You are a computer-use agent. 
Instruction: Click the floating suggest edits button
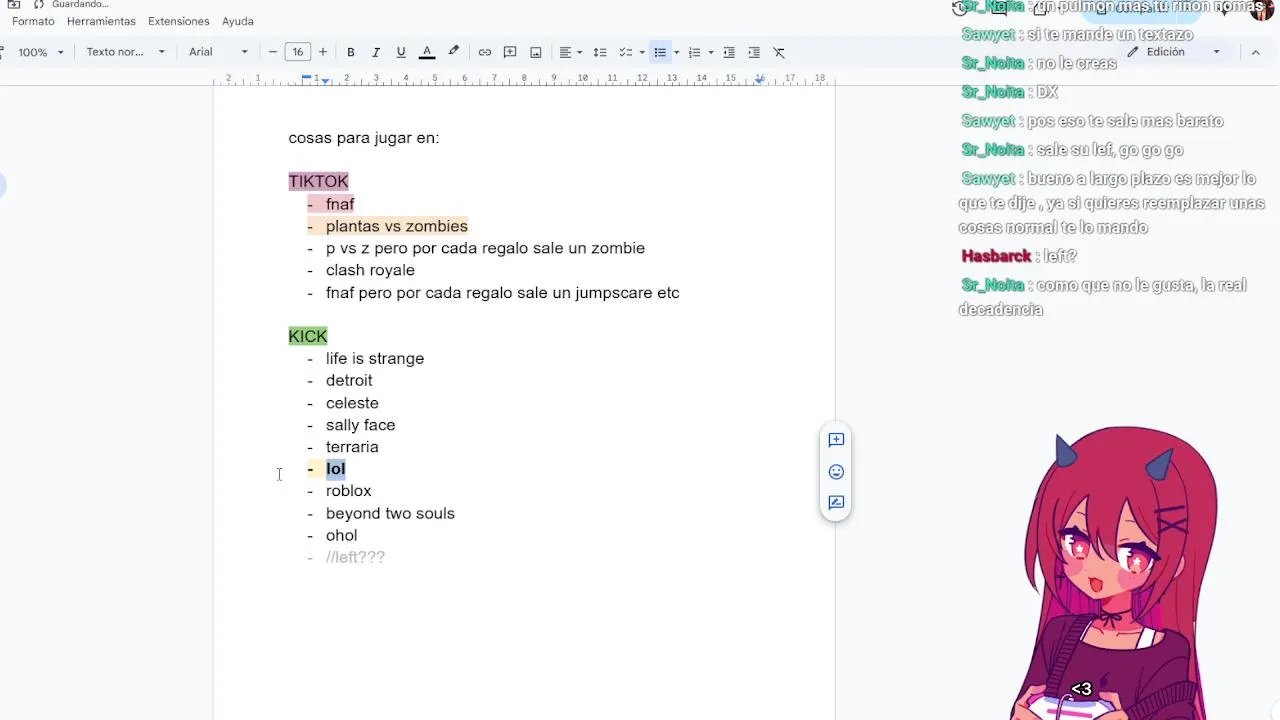coord(836,503)
